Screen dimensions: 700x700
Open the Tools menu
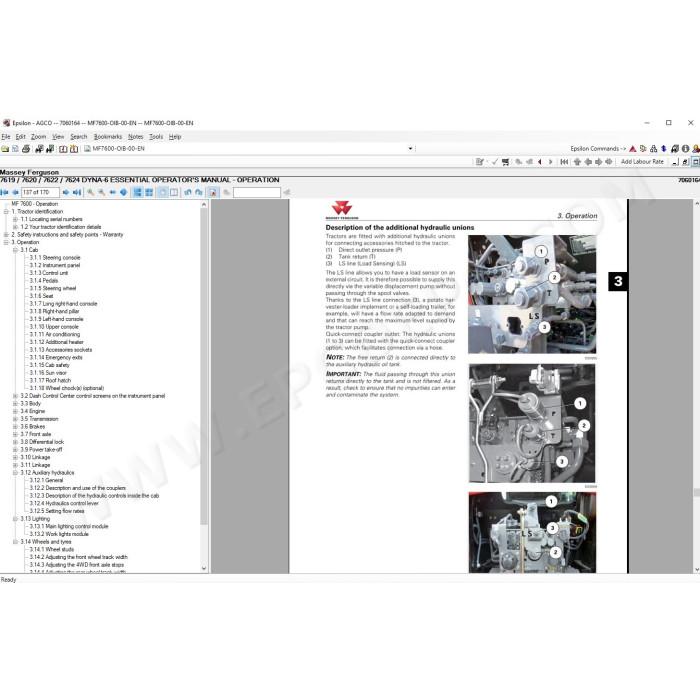tap(156, 137)
